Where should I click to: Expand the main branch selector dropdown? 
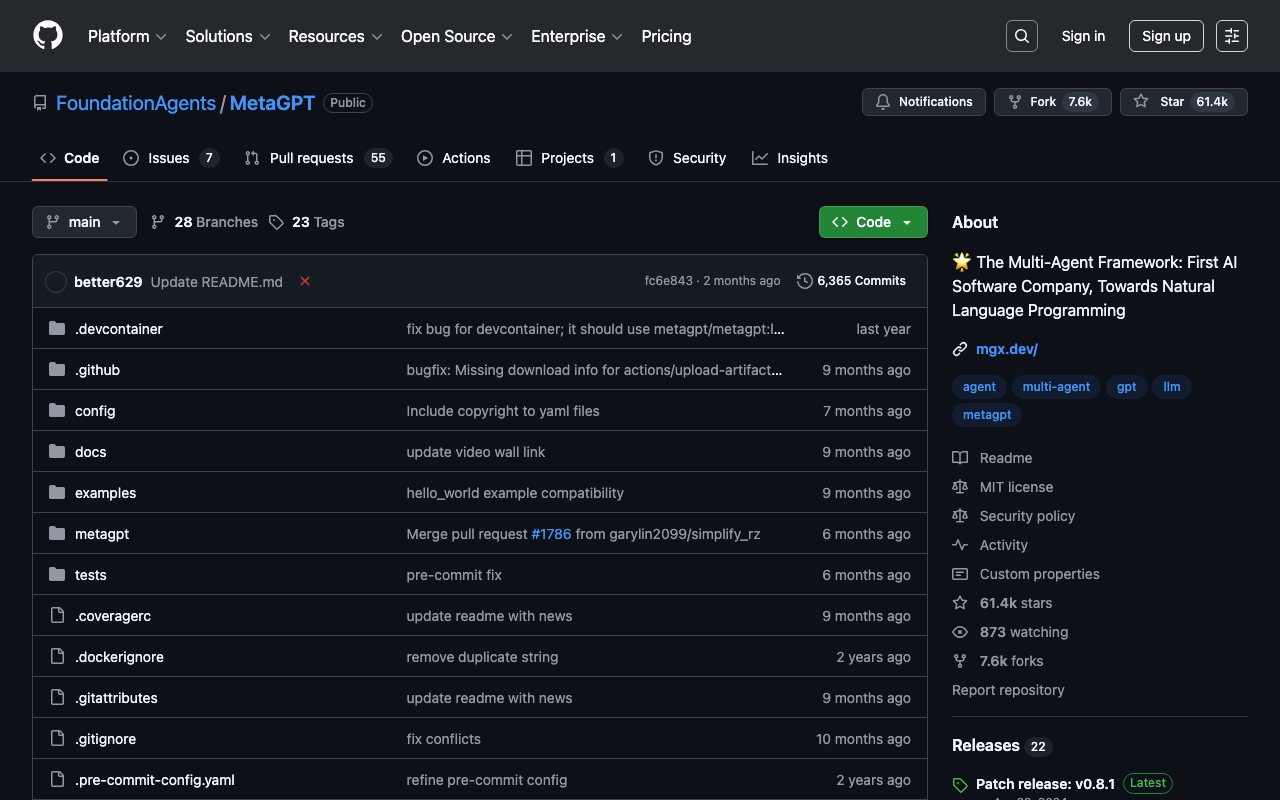pos(84,222)
